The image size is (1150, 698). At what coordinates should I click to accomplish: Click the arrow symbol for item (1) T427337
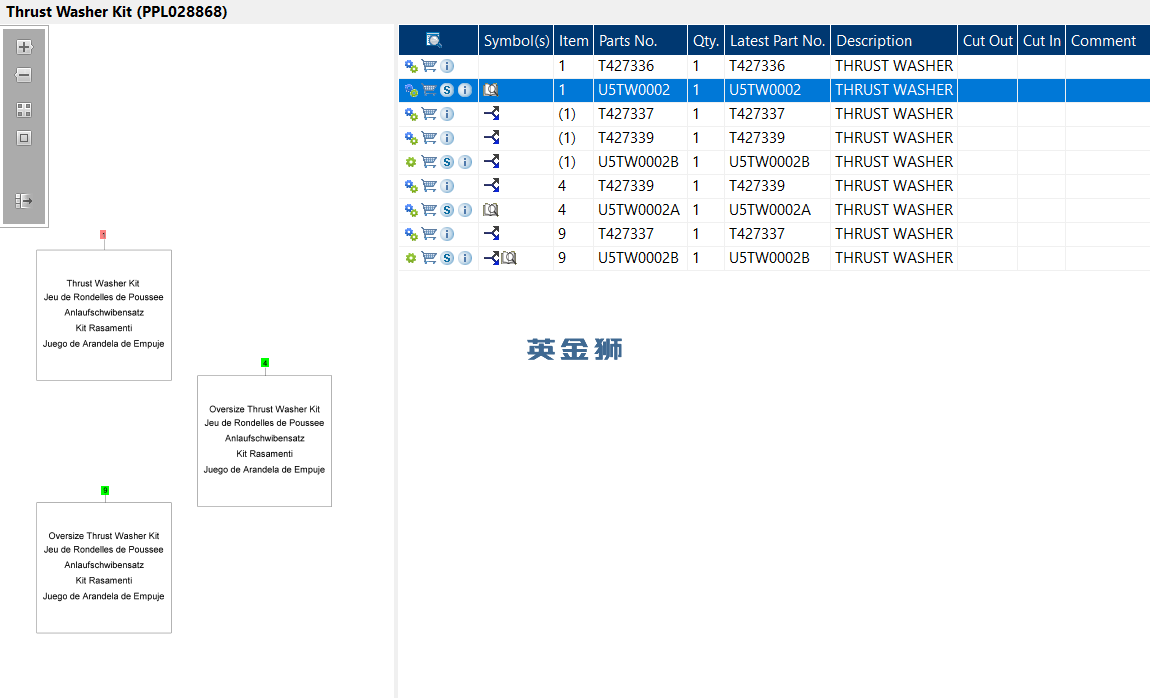[x=492, y=114]
